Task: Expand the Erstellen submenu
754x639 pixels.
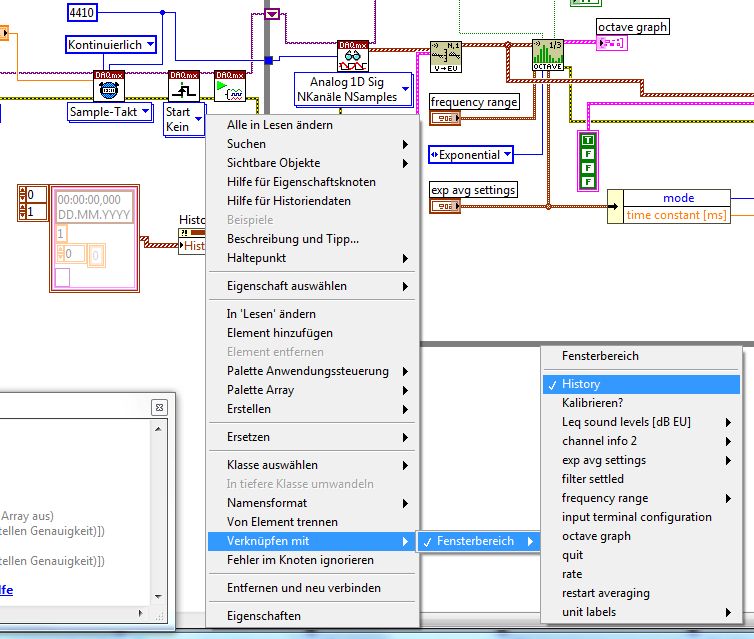Action: click(312, 409)
